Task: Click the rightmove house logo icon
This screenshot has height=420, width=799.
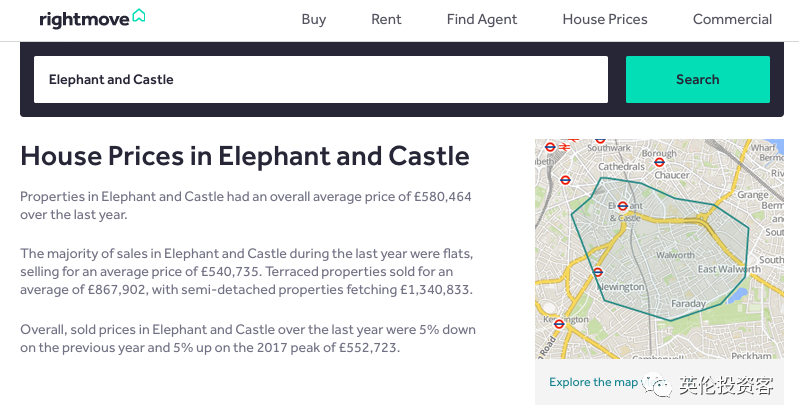Action: (139, 16)
